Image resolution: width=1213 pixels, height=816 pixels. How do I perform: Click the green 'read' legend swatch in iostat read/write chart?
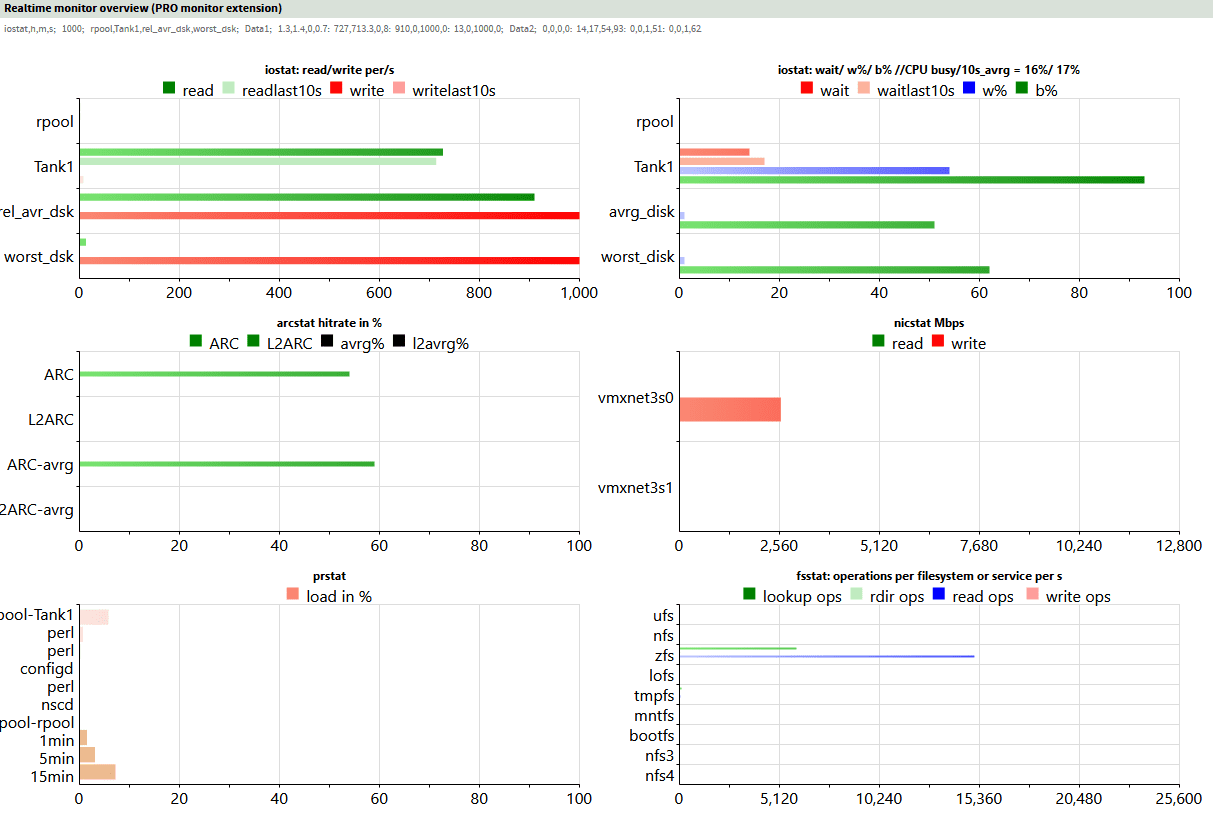(169, 89)
